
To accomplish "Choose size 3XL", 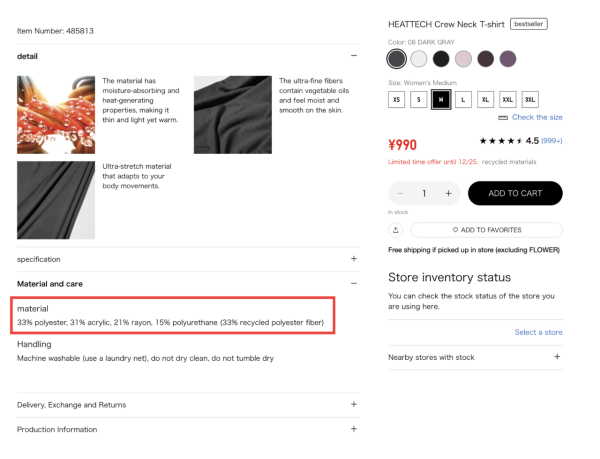I will (x=530, y=99).
